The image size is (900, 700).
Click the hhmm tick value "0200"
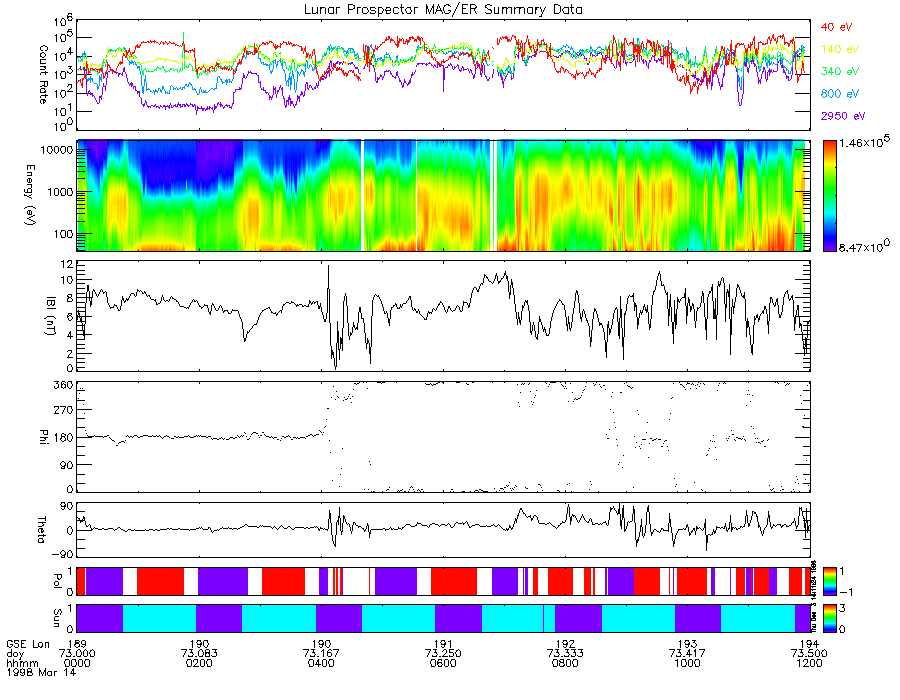coord(199,663)
